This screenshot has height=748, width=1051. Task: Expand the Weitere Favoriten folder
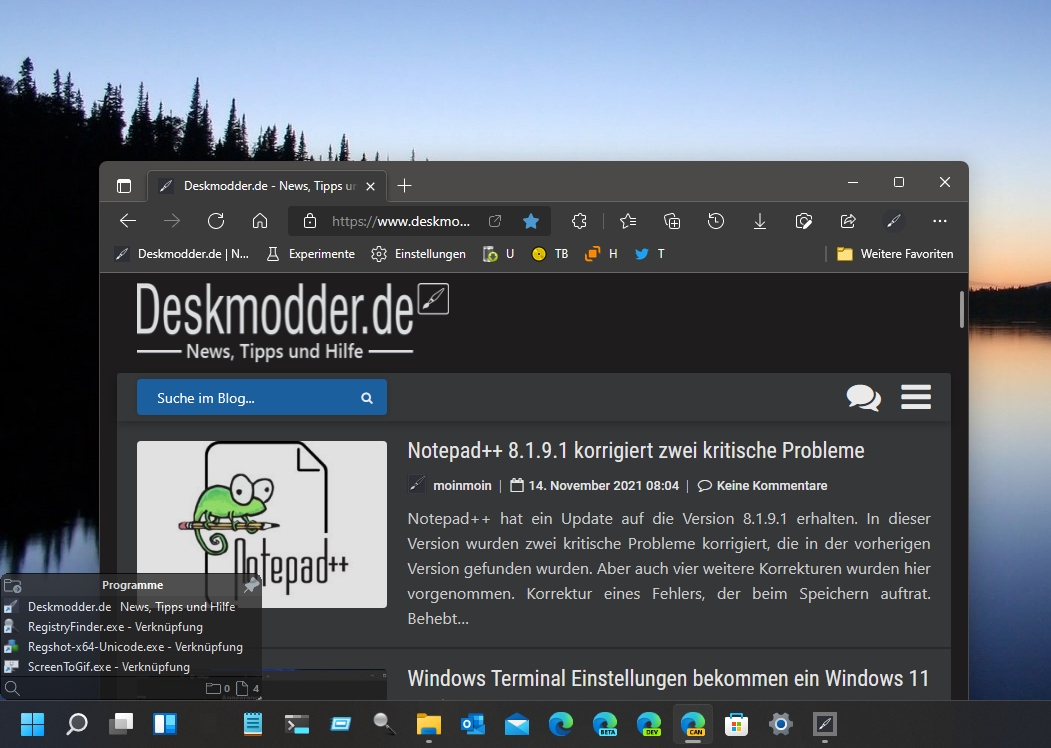(895, 254)
